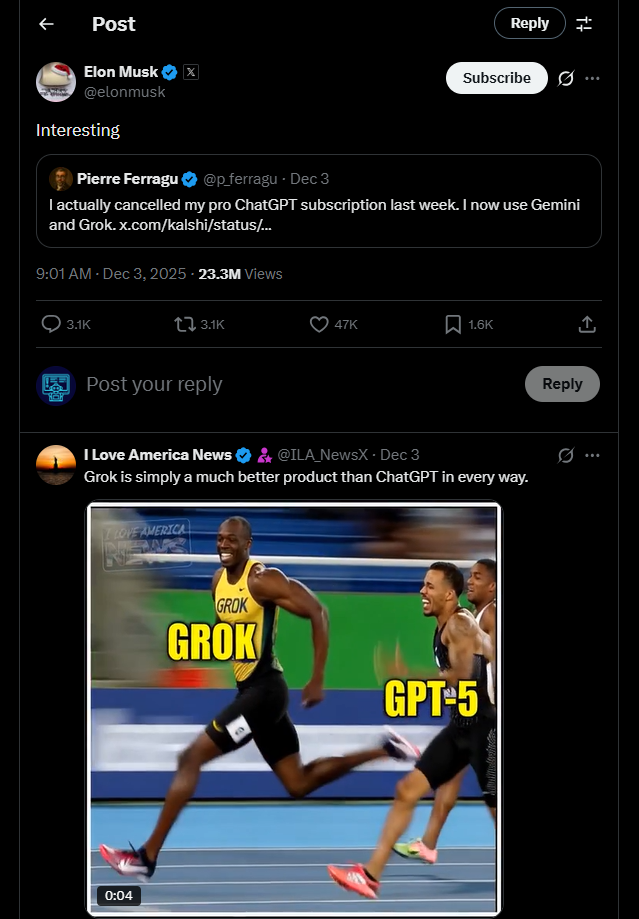Bookmark the post with 1.6K bookmarks

(x=453, y=324)
